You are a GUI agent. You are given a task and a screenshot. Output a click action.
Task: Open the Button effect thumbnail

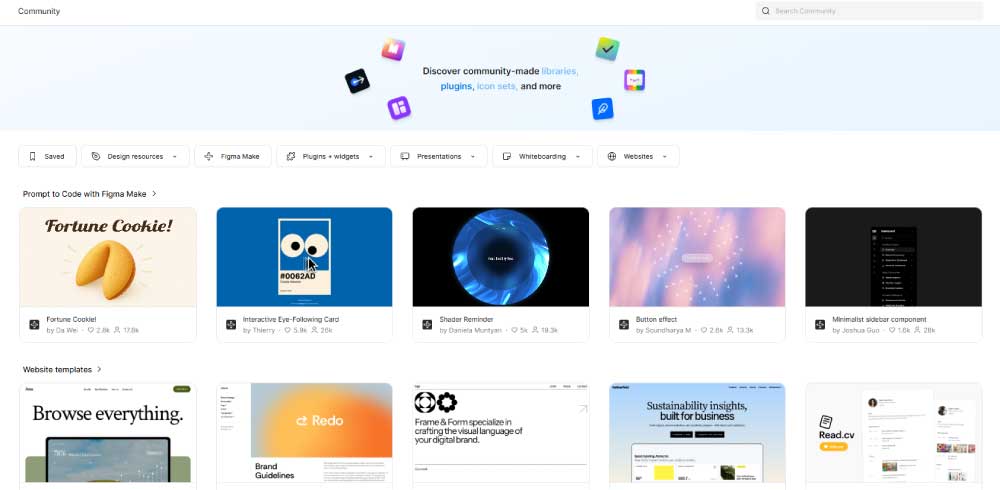[x=697, y=257]
